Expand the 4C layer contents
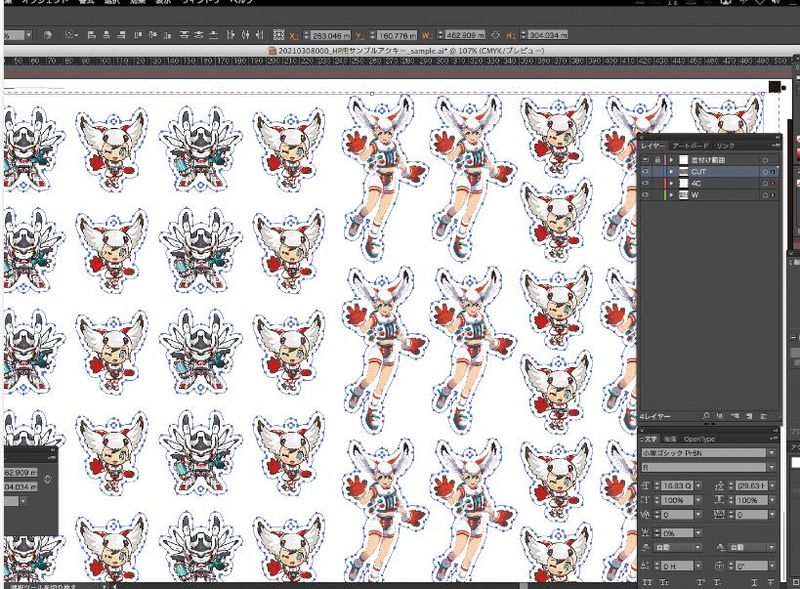 [671, 184]
